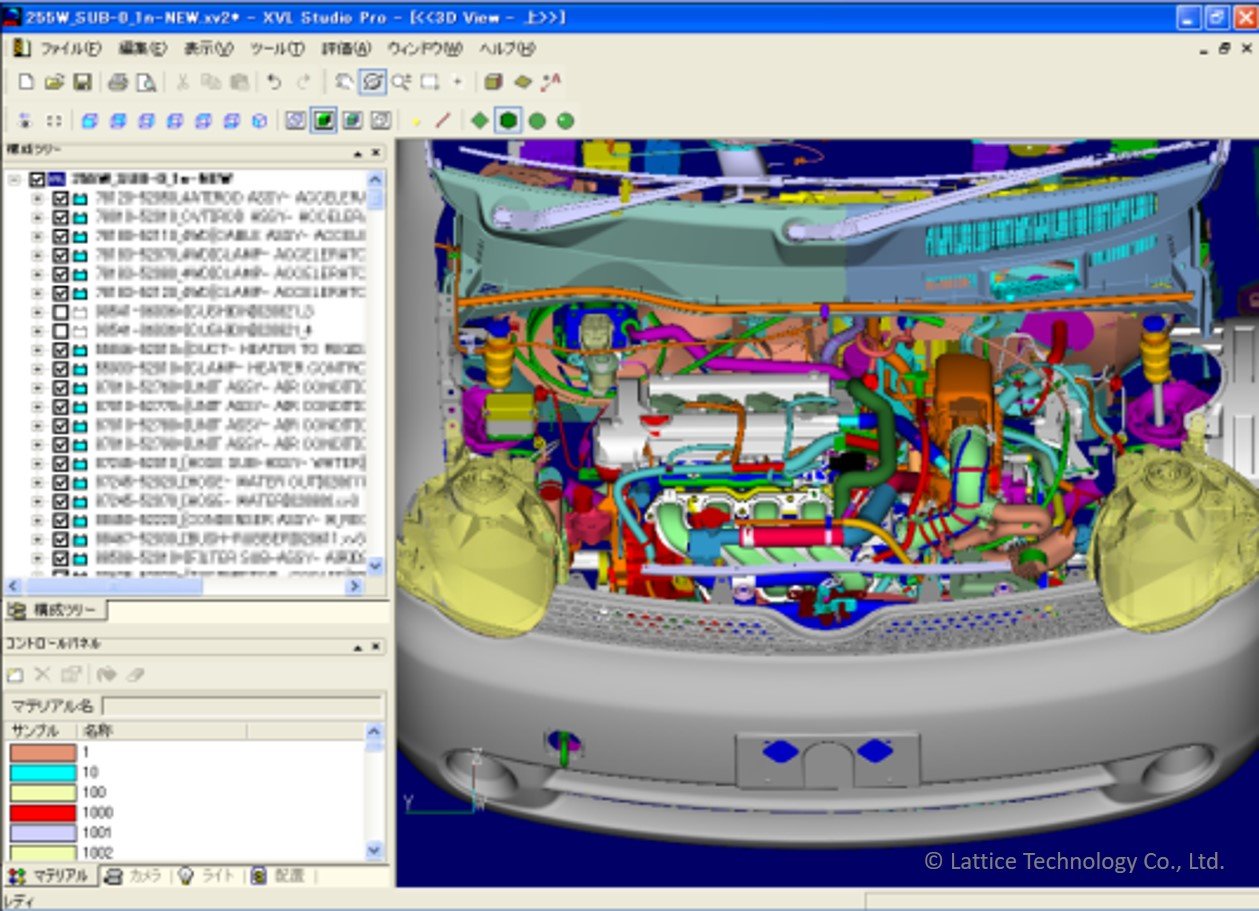Viewport: 1259px width, 911px height.
Task: Open the ツール(T) menu
Action: point(276,48)
